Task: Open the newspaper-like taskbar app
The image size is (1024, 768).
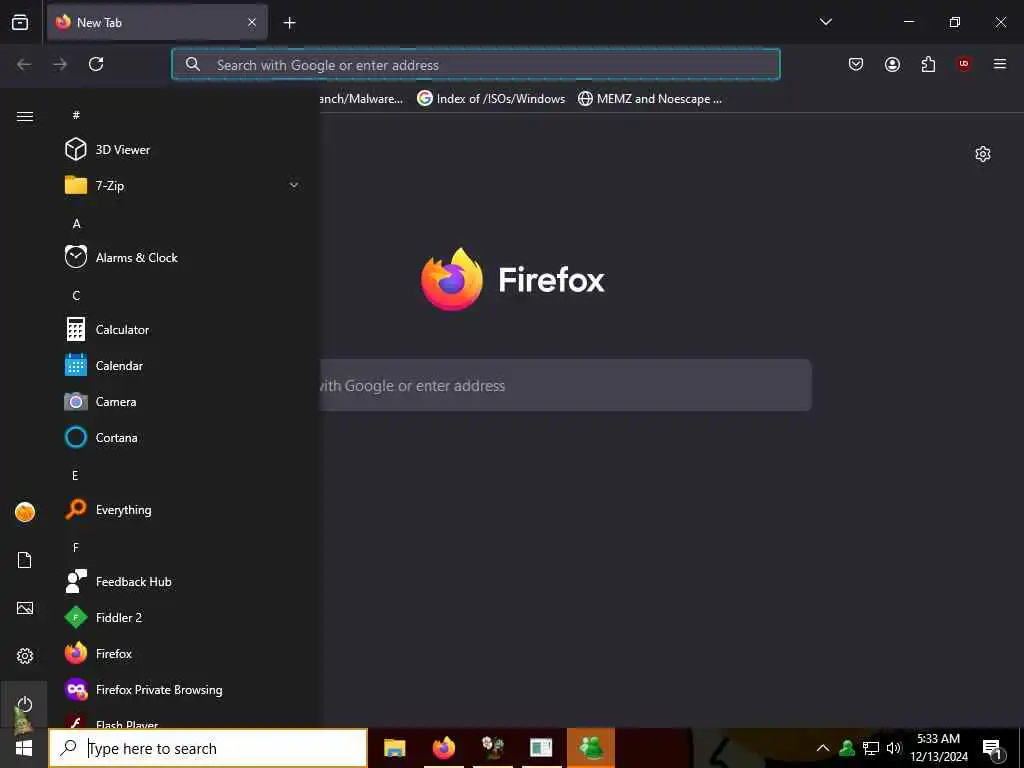Action: (x=541, y=748)
